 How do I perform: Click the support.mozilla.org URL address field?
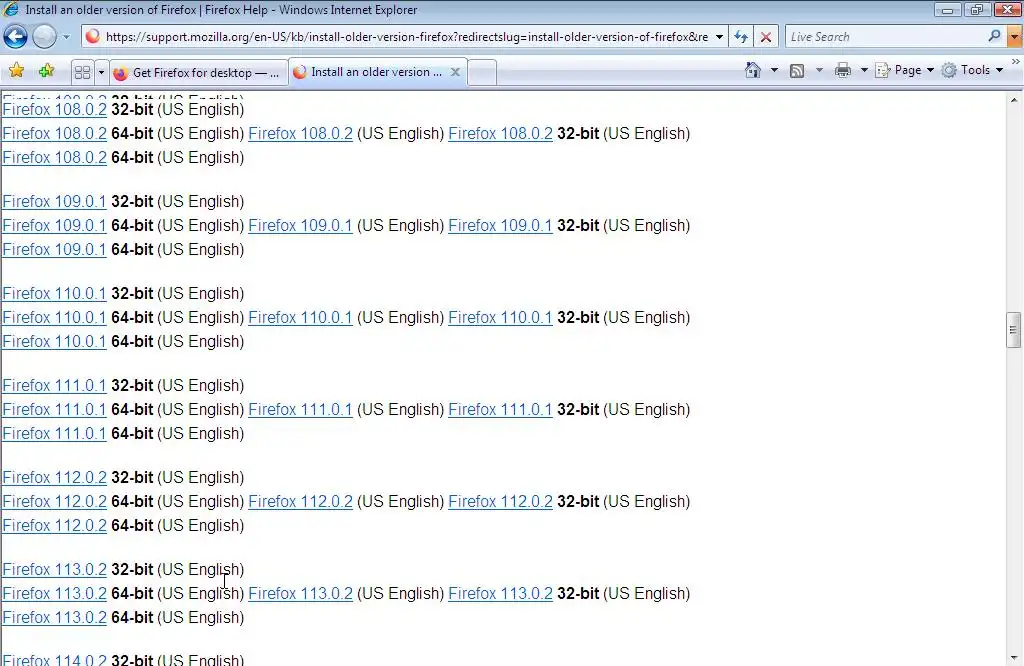tap(407, 37)
